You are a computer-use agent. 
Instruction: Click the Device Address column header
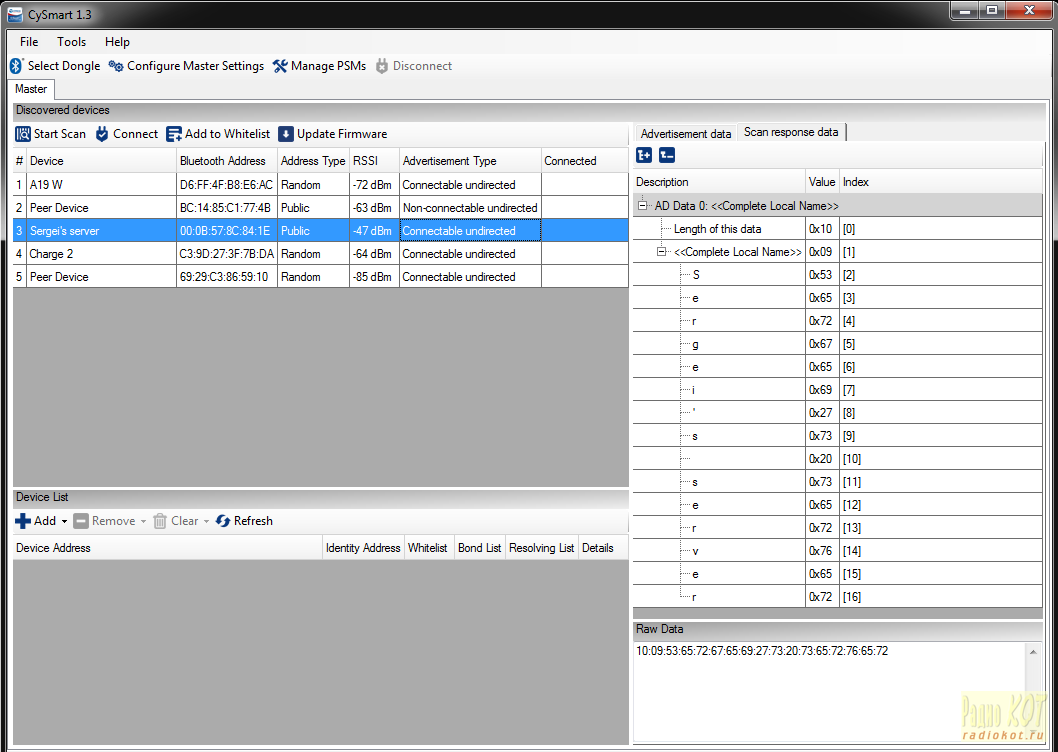point(167,548)
